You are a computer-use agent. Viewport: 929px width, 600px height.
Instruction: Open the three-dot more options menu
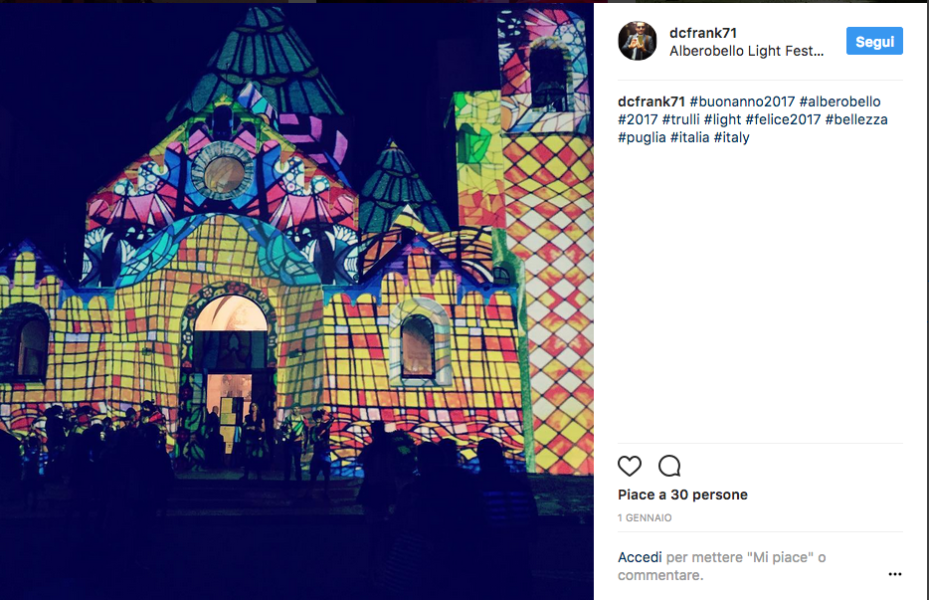(895, 574)
